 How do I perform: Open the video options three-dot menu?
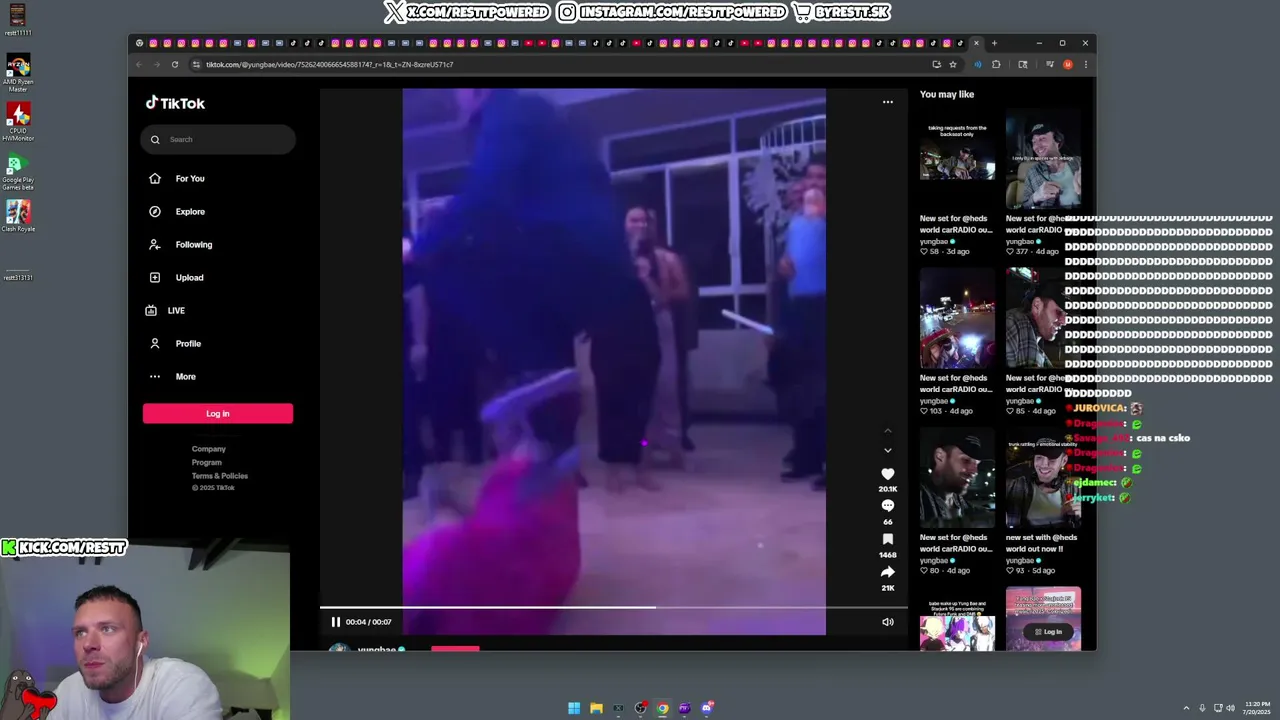887,102
